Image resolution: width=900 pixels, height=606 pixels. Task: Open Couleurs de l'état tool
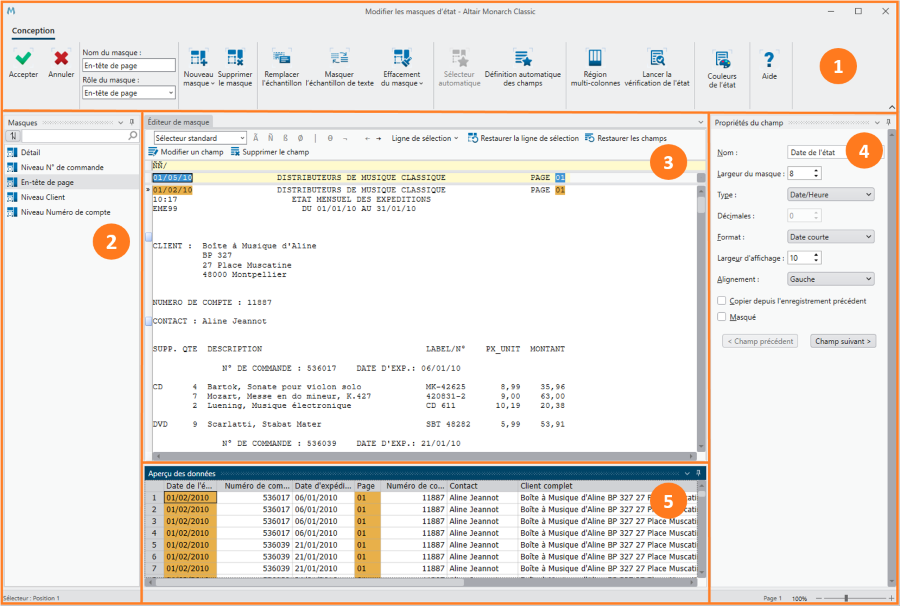[722, 60]
